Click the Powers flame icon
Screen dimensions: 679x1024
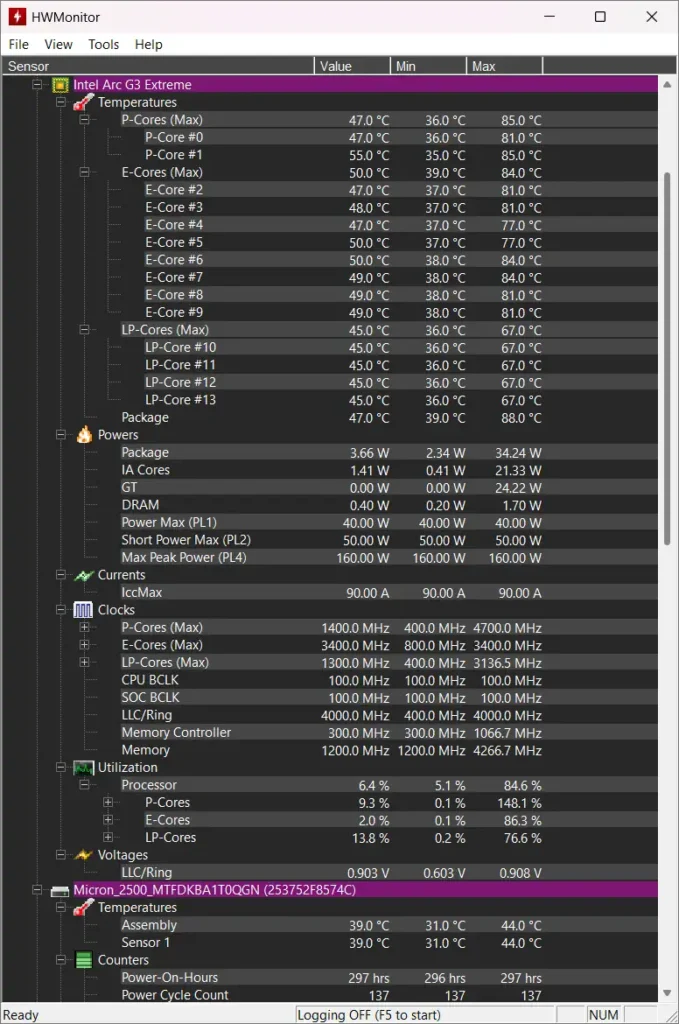point(84,435)
